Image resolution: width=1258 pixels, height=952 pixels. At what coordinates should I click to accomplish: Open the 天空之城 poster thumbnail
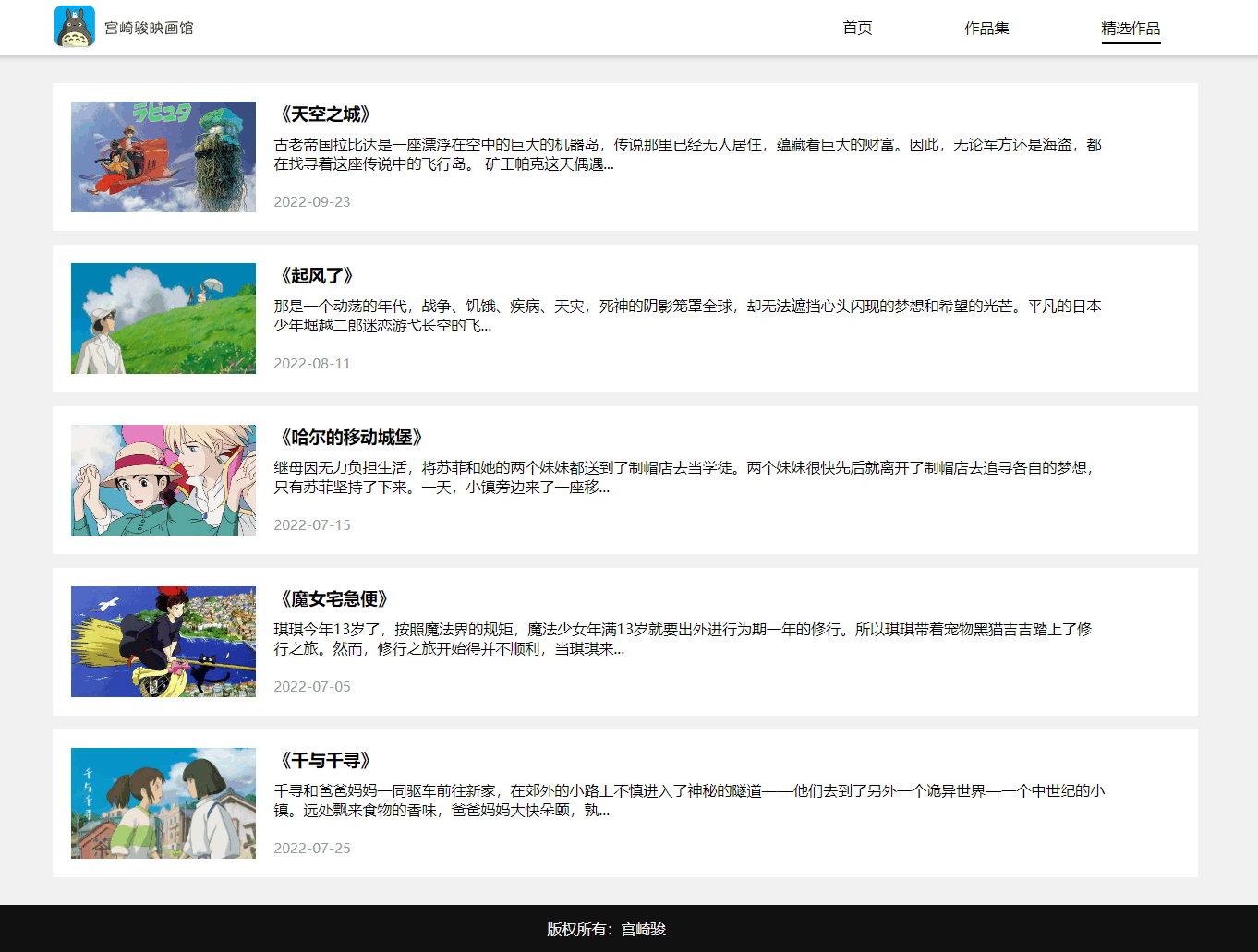(x=163, y=157)
